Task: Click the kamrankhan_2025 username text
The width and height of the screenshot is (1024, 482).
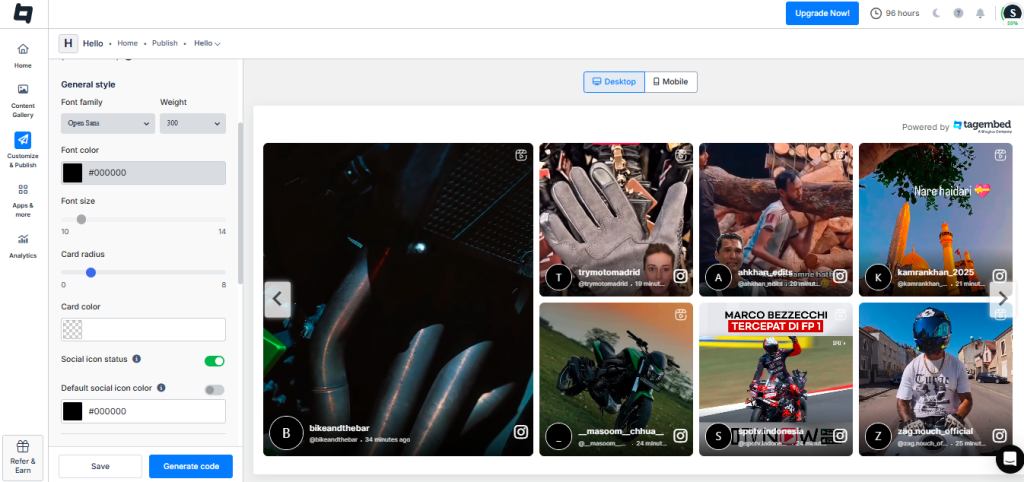Action: pyautogui.click(x=936, y=272)
